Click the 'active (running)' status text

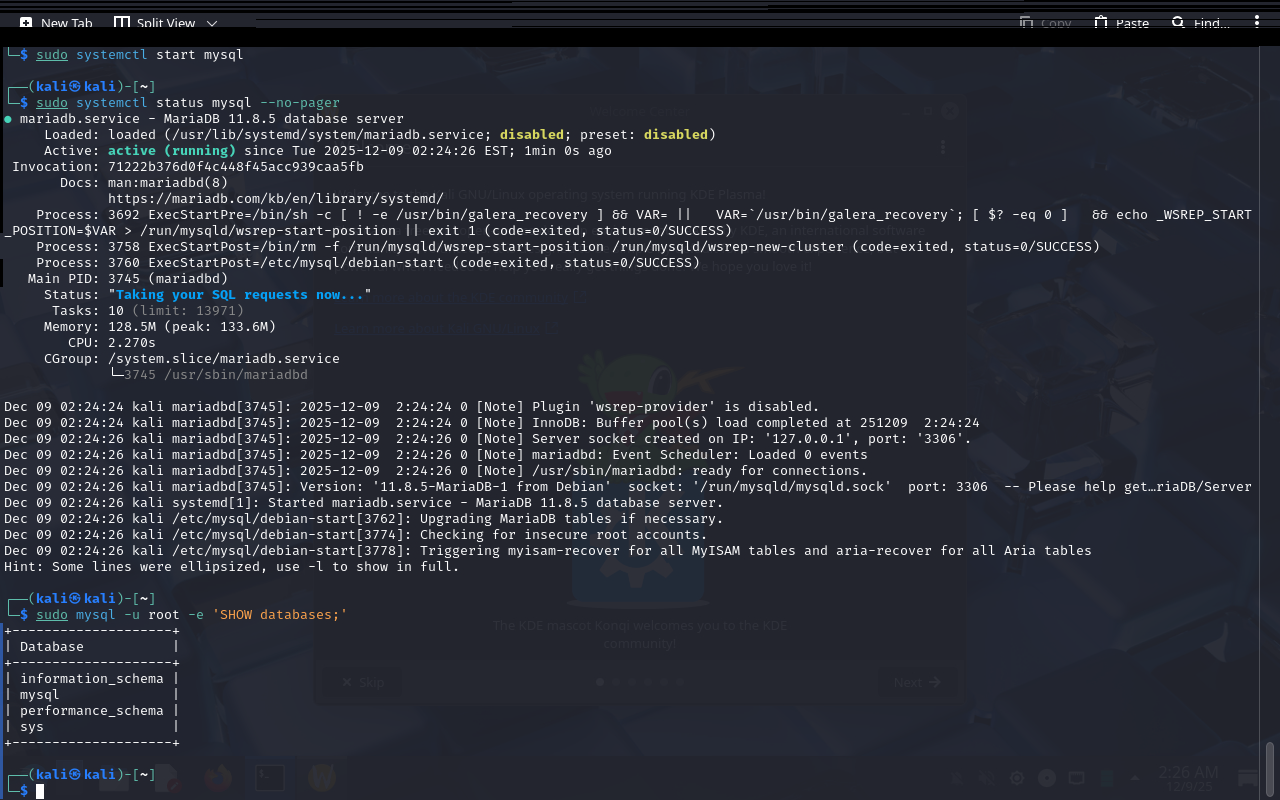point(171,151)
